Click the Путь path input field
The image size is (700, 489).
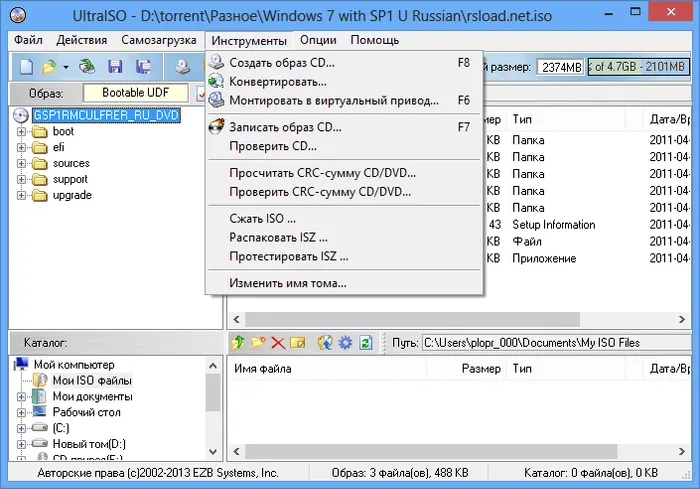click(x=556, y=343)
